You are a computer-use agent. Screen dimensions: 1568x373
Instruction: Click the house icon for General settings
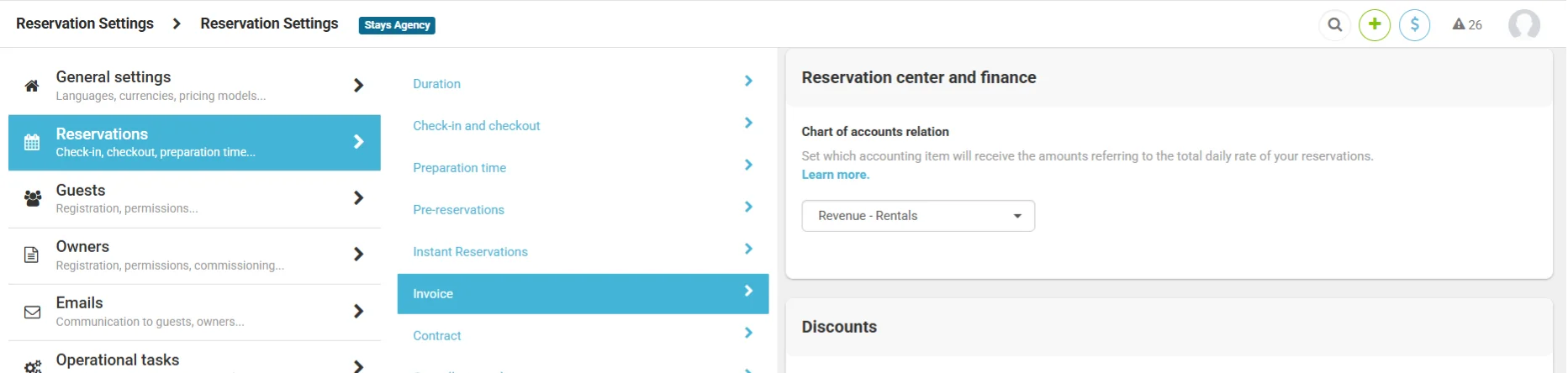tap(32, 86)
